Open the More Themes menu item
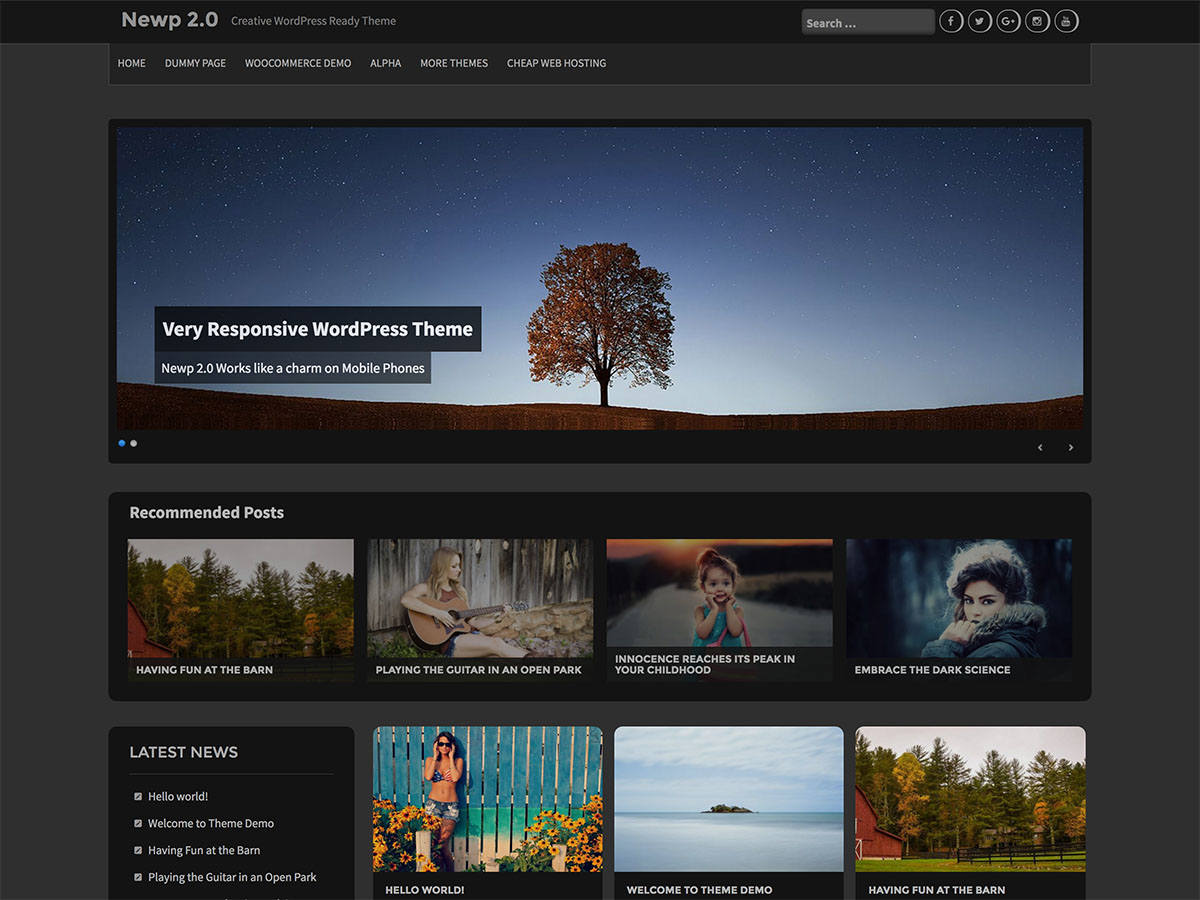1200x900 pixels. coord(454,63)
